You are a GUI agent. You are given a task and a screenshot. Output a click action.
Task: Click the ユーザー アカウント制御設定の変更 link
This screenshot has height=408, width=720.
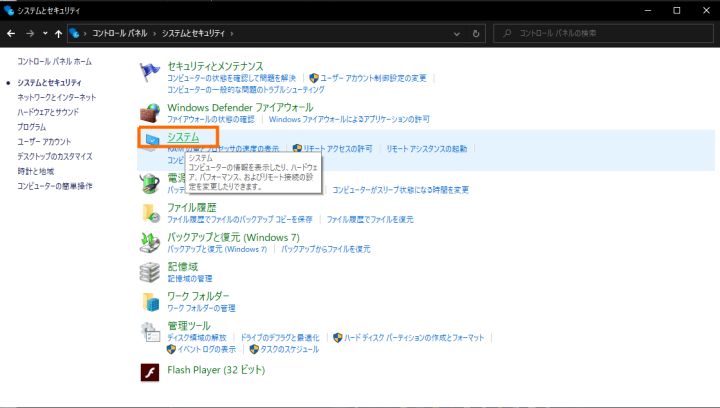coord(373,77)
